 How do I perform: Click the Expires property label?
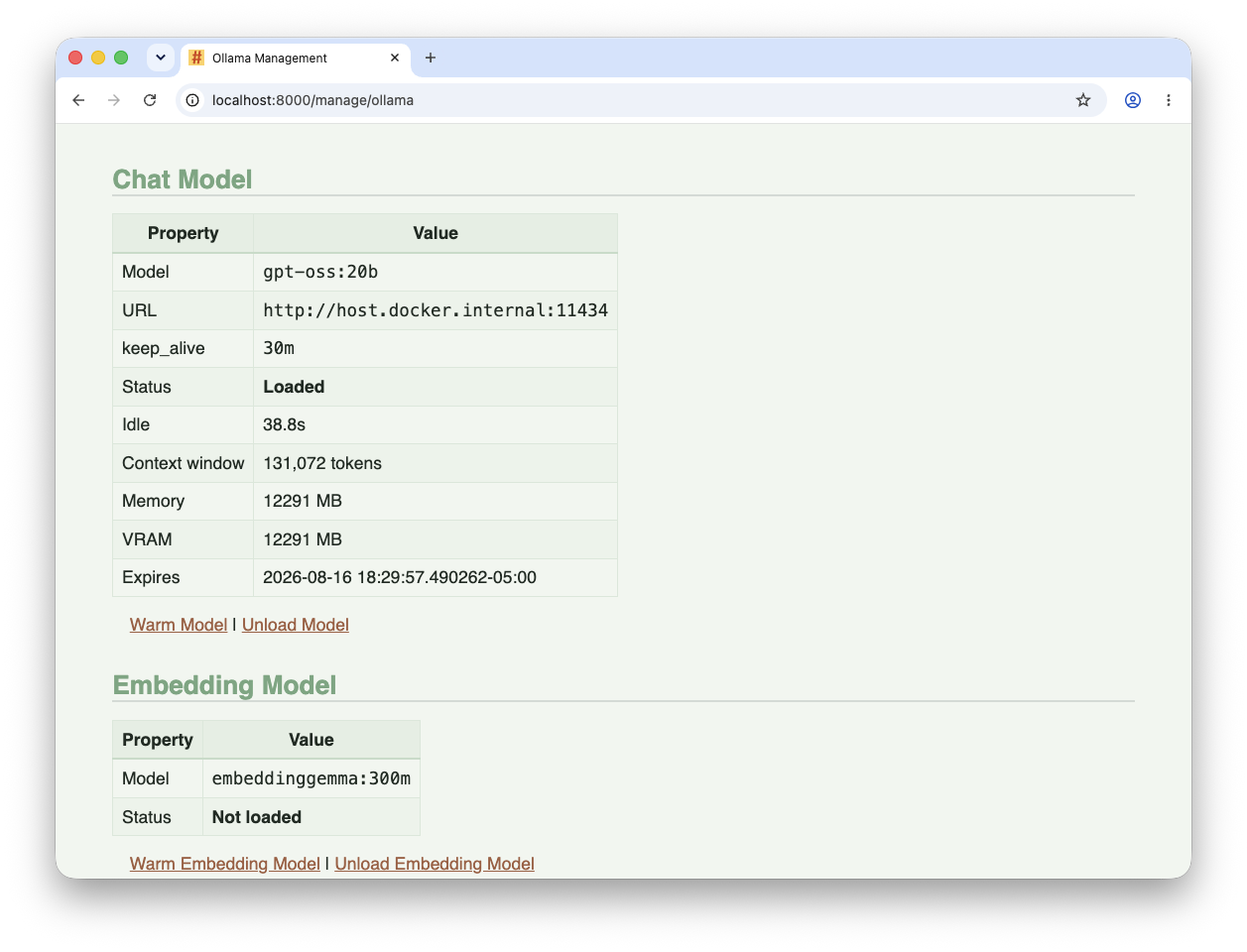click(x=151, y=577)
